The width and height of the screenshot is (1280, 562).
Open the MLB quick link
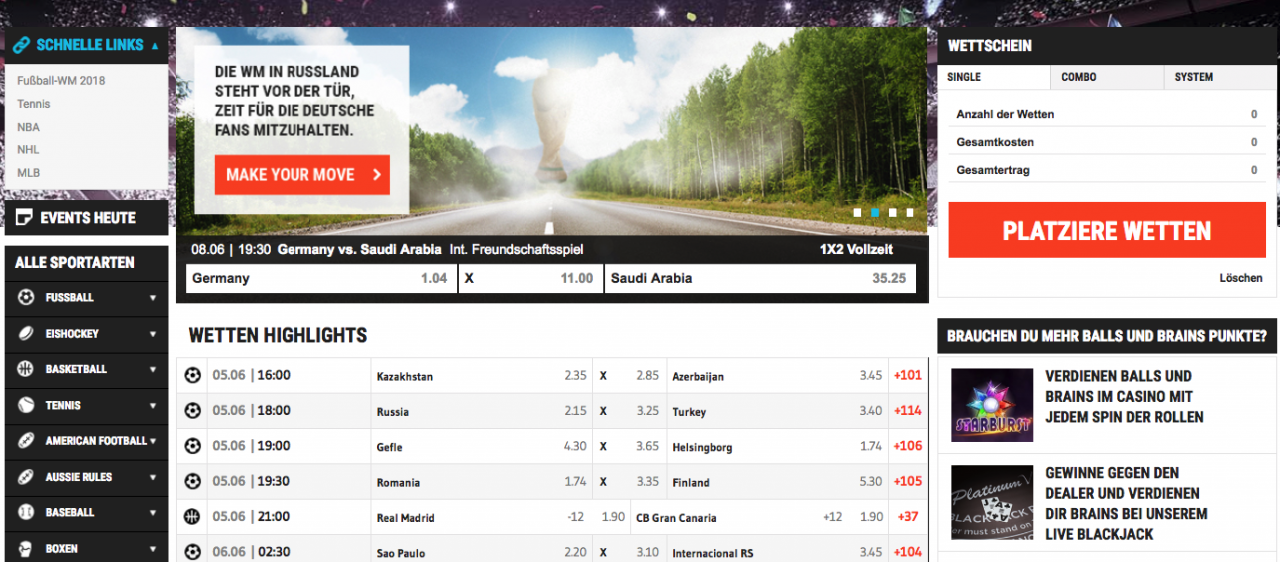[x=28, y=173]
